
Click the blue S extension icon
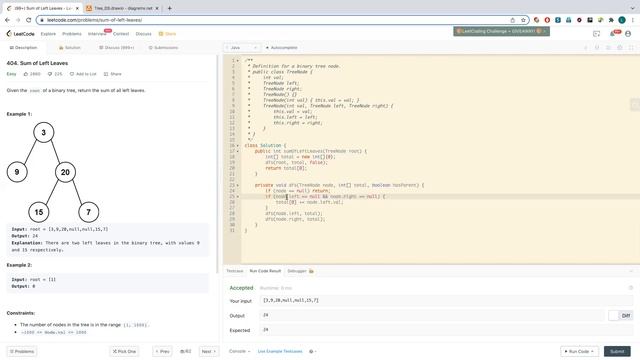558,20
